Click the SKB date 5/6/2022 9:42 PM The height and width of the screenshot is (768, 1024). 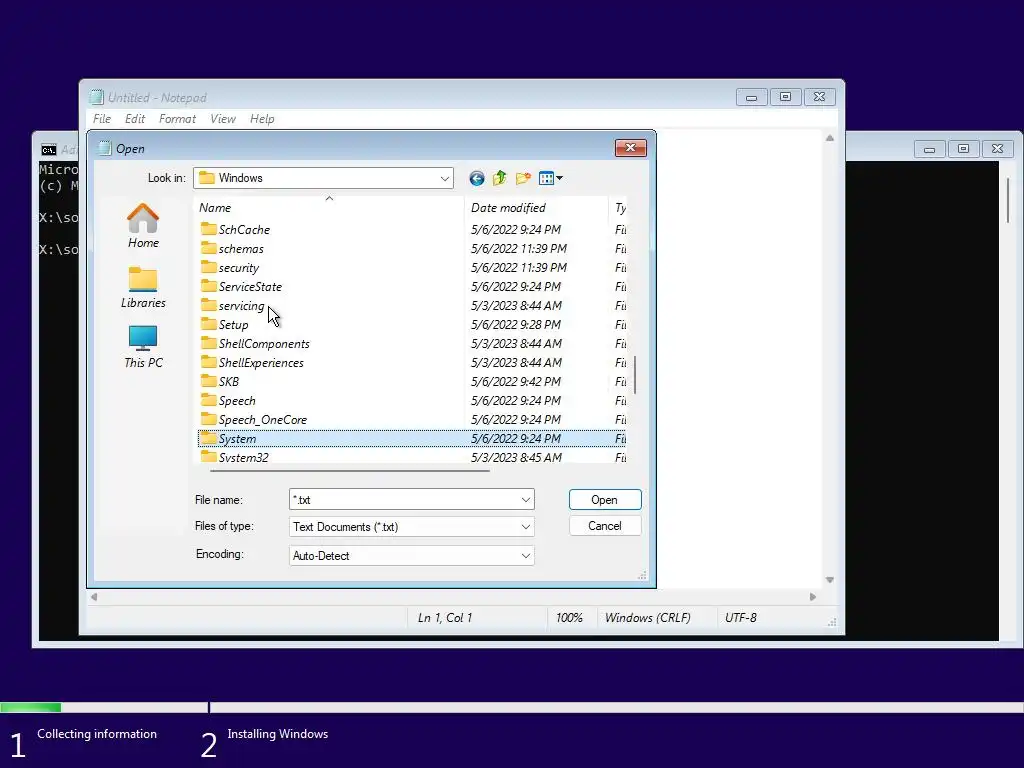point(516,381)
